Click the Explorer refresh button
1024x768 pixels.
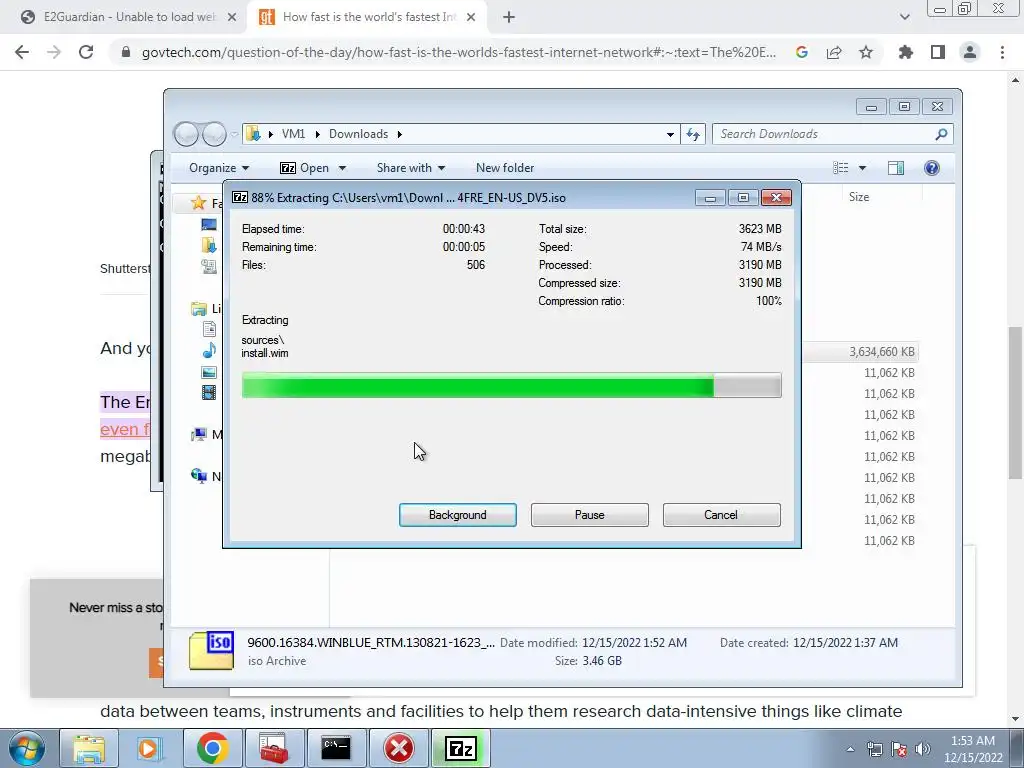coord(692,134)
